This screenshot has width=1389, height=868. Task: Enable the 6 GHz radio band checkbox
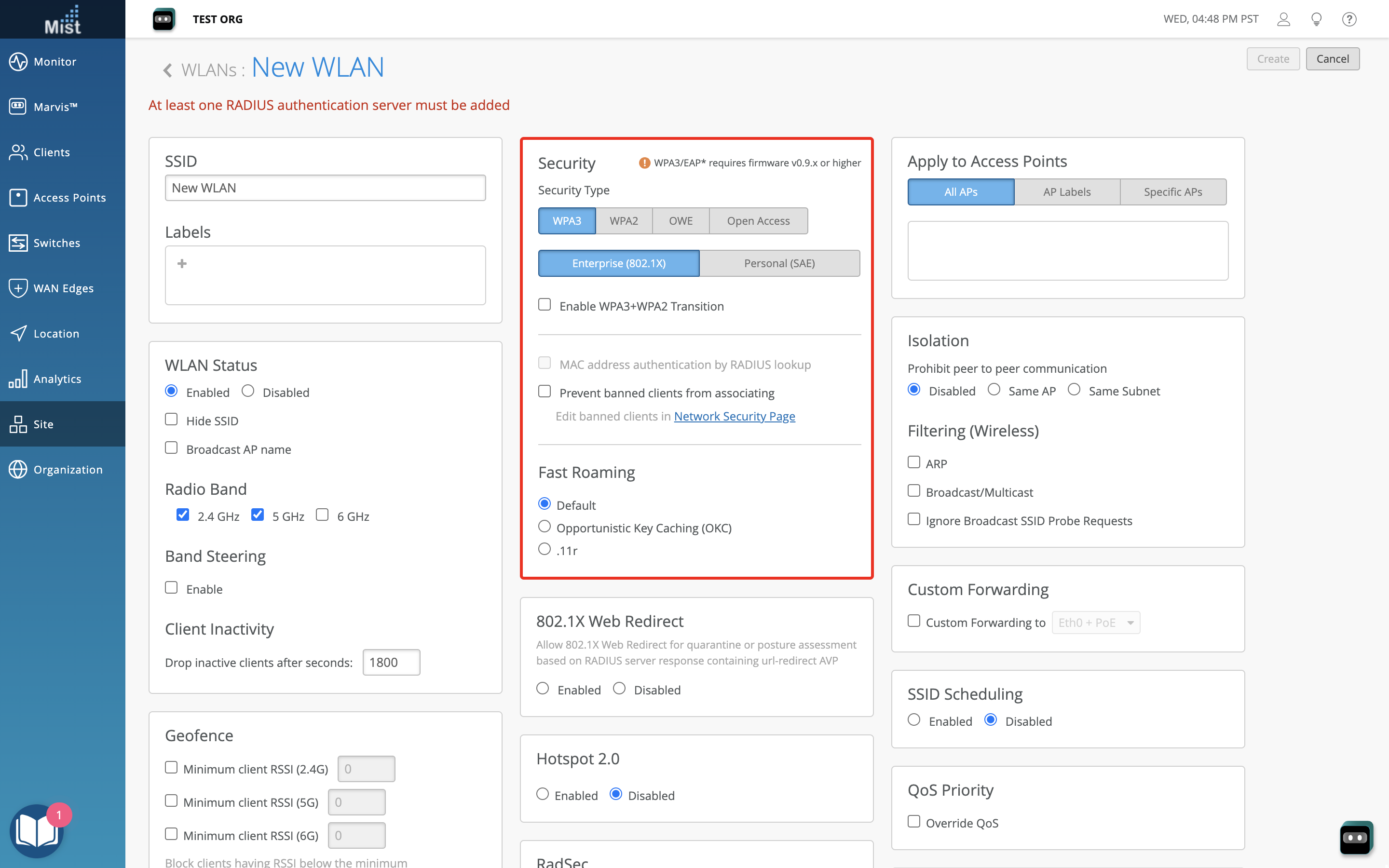pyautogui.click(x=323, y=515)
